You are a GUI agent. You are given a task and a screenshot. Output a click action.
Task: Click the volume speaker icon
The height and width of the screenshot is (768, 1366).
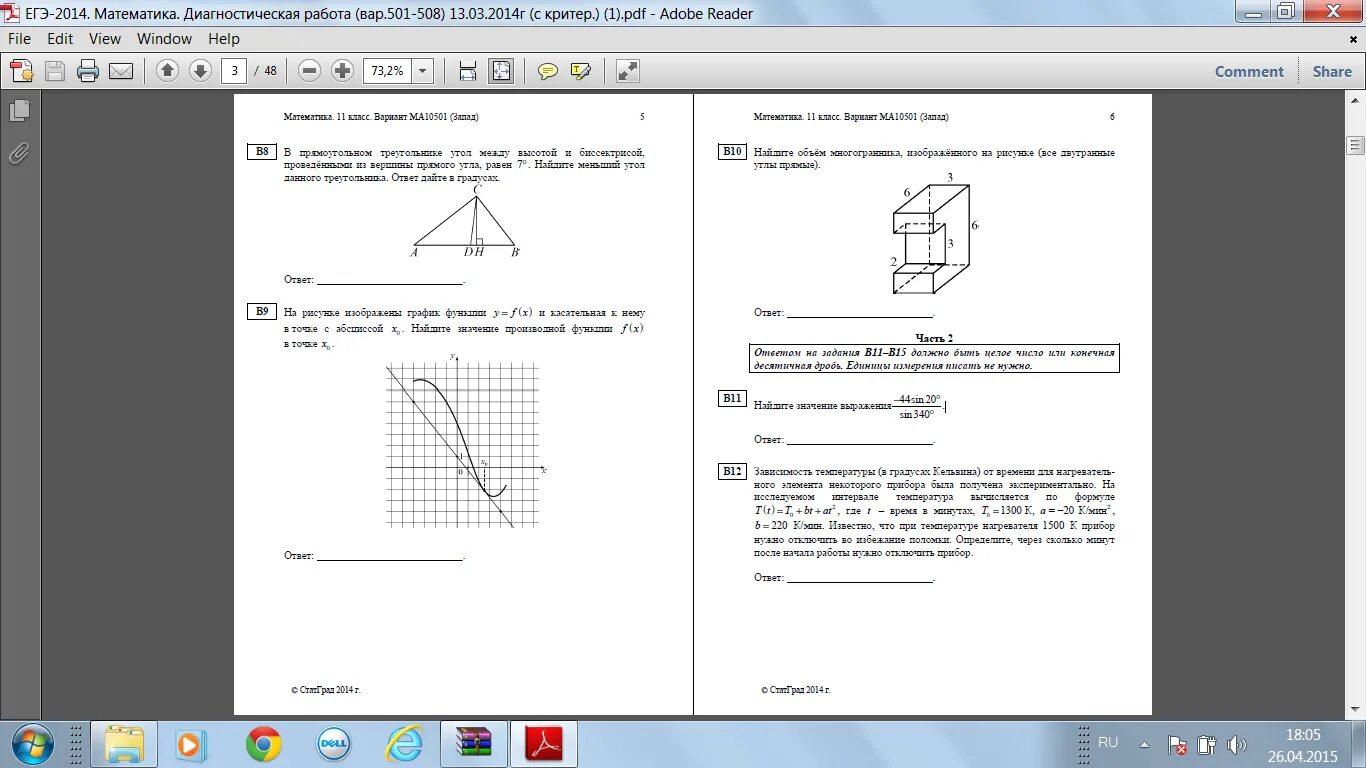1237,745
